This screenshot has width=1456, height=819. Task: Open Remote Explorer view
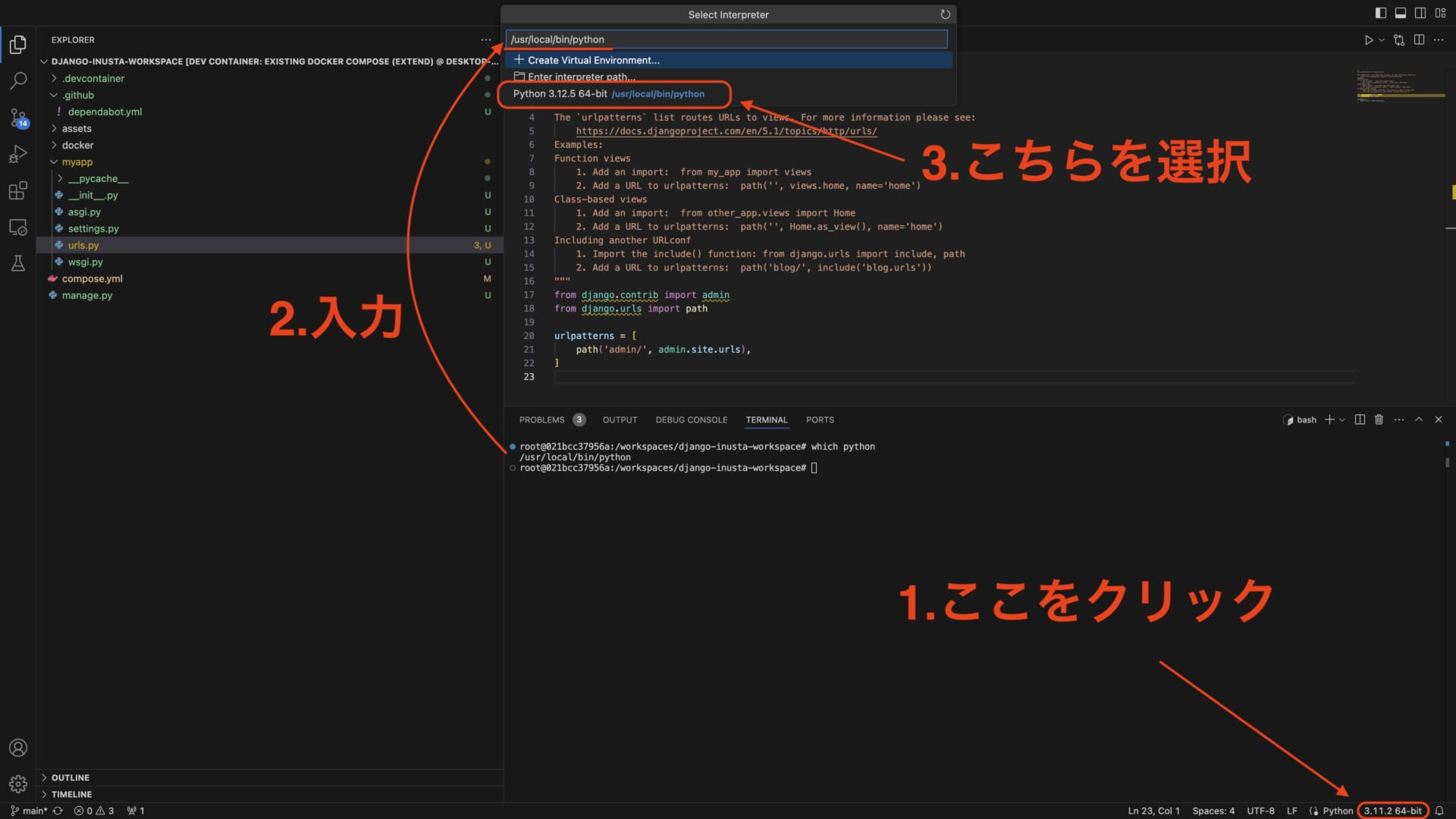[x=18, y=227]
